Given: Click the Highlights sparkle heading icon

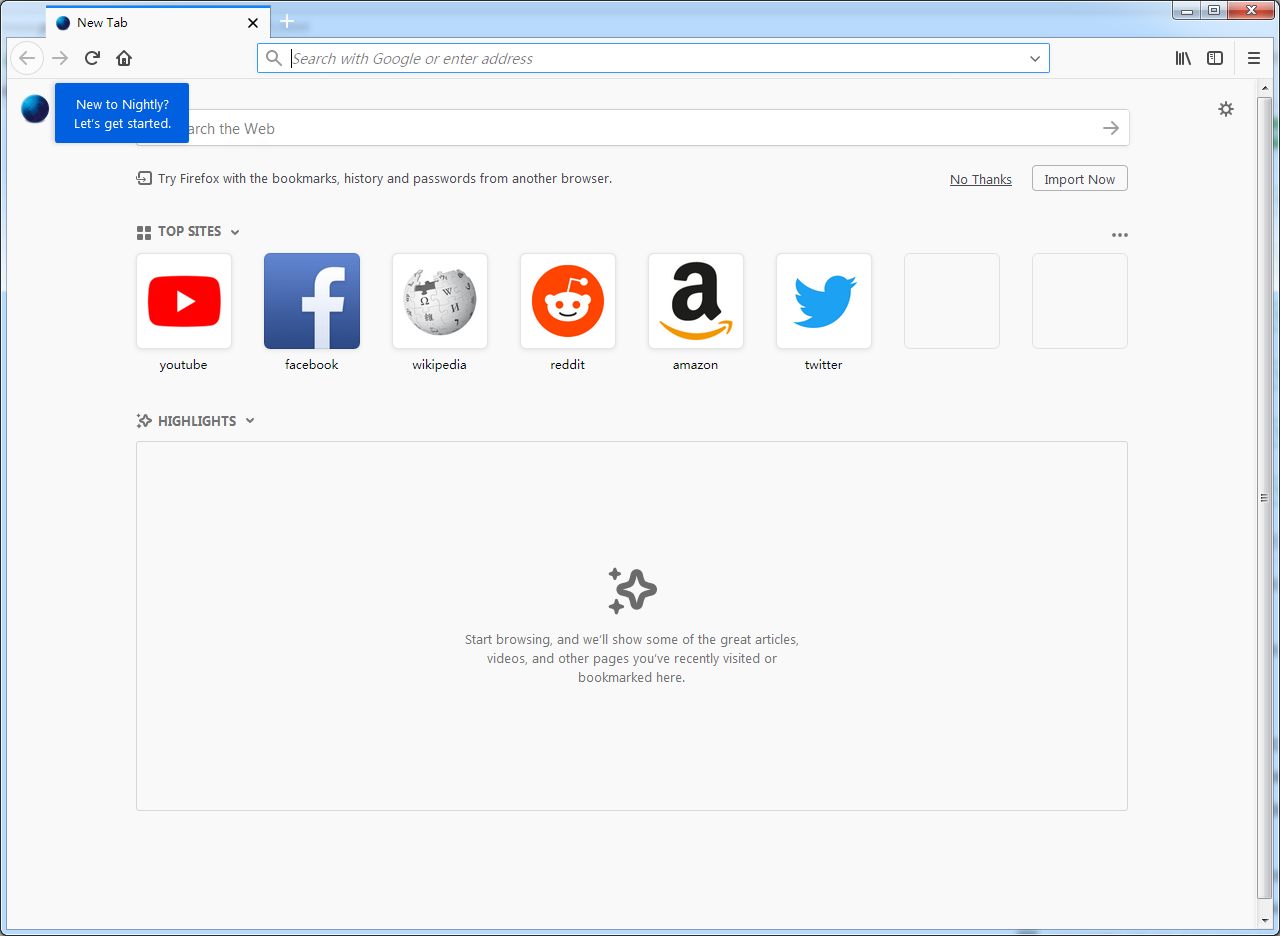Looking at the screenshot, I should [x=144, y=421].
